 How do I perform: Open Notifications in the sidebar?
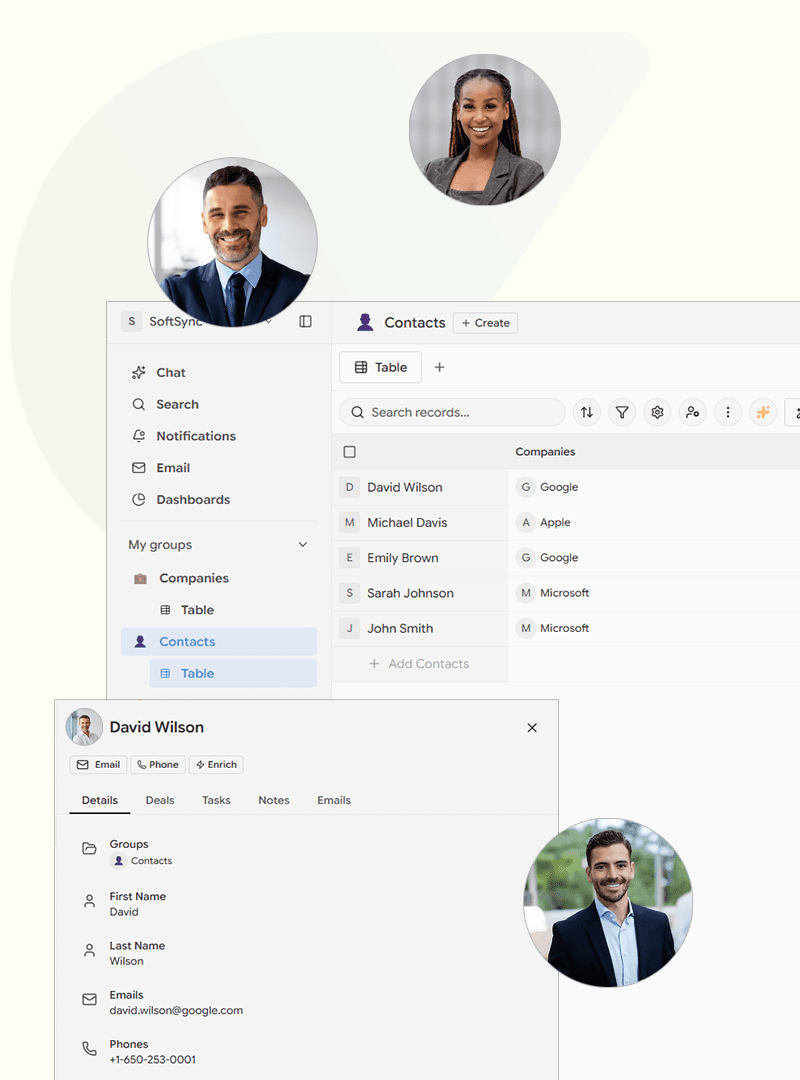click(195, 436)
